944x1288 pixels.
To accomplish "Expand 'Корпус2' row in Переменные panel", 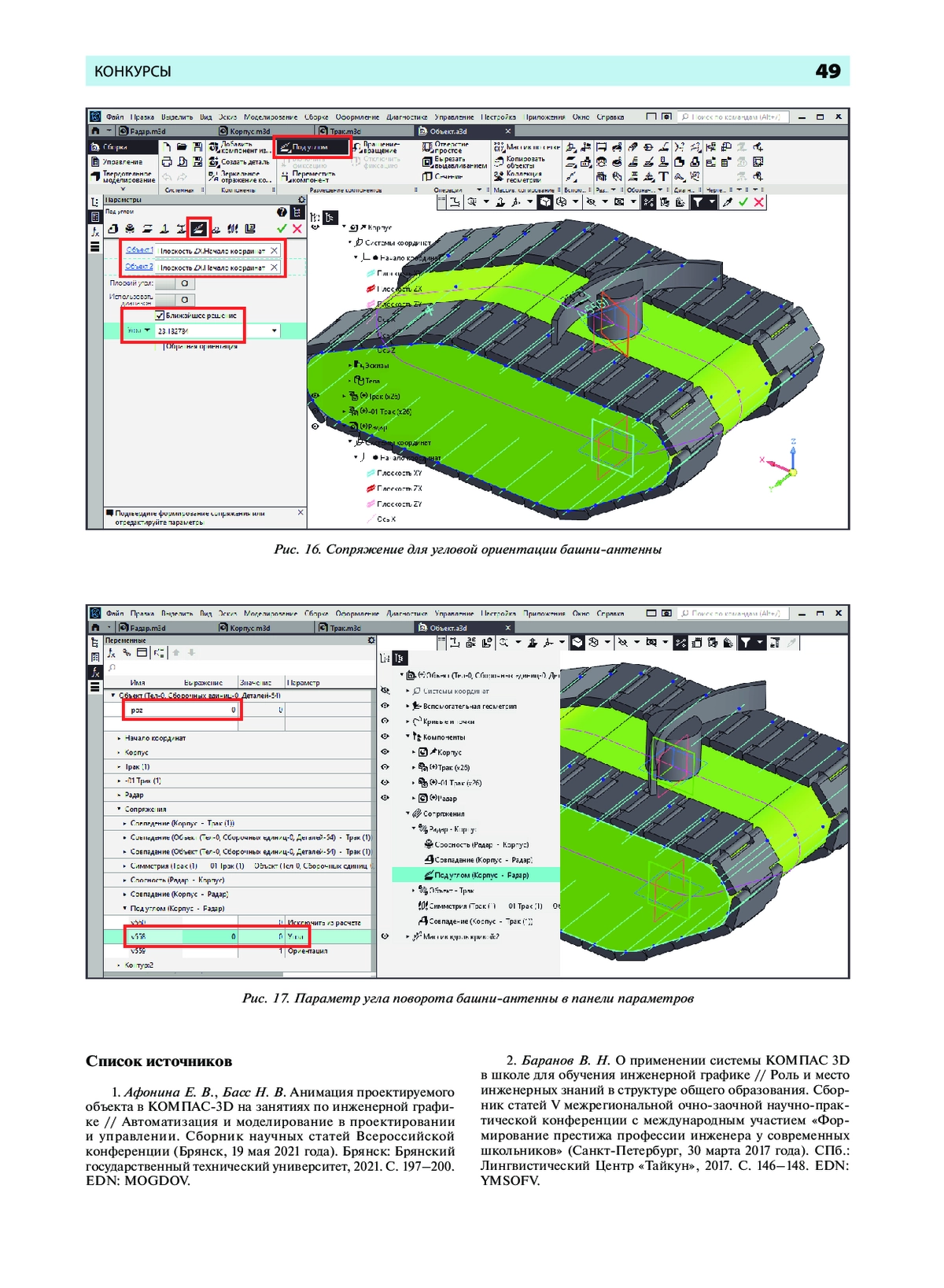I will point(119,965).
